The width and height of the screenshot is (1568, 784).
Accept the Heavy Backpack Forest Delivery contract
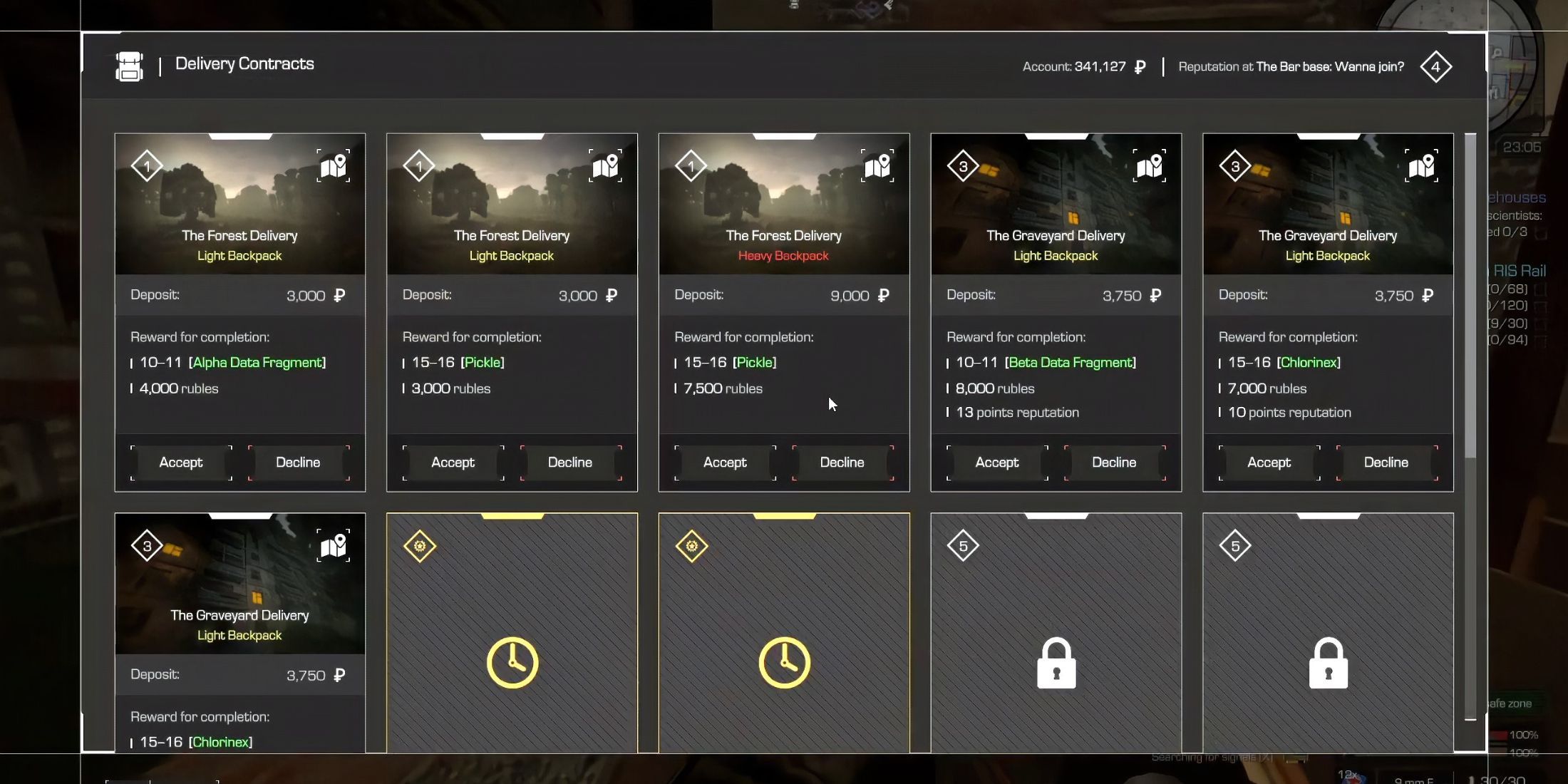[x=724, y=461]
